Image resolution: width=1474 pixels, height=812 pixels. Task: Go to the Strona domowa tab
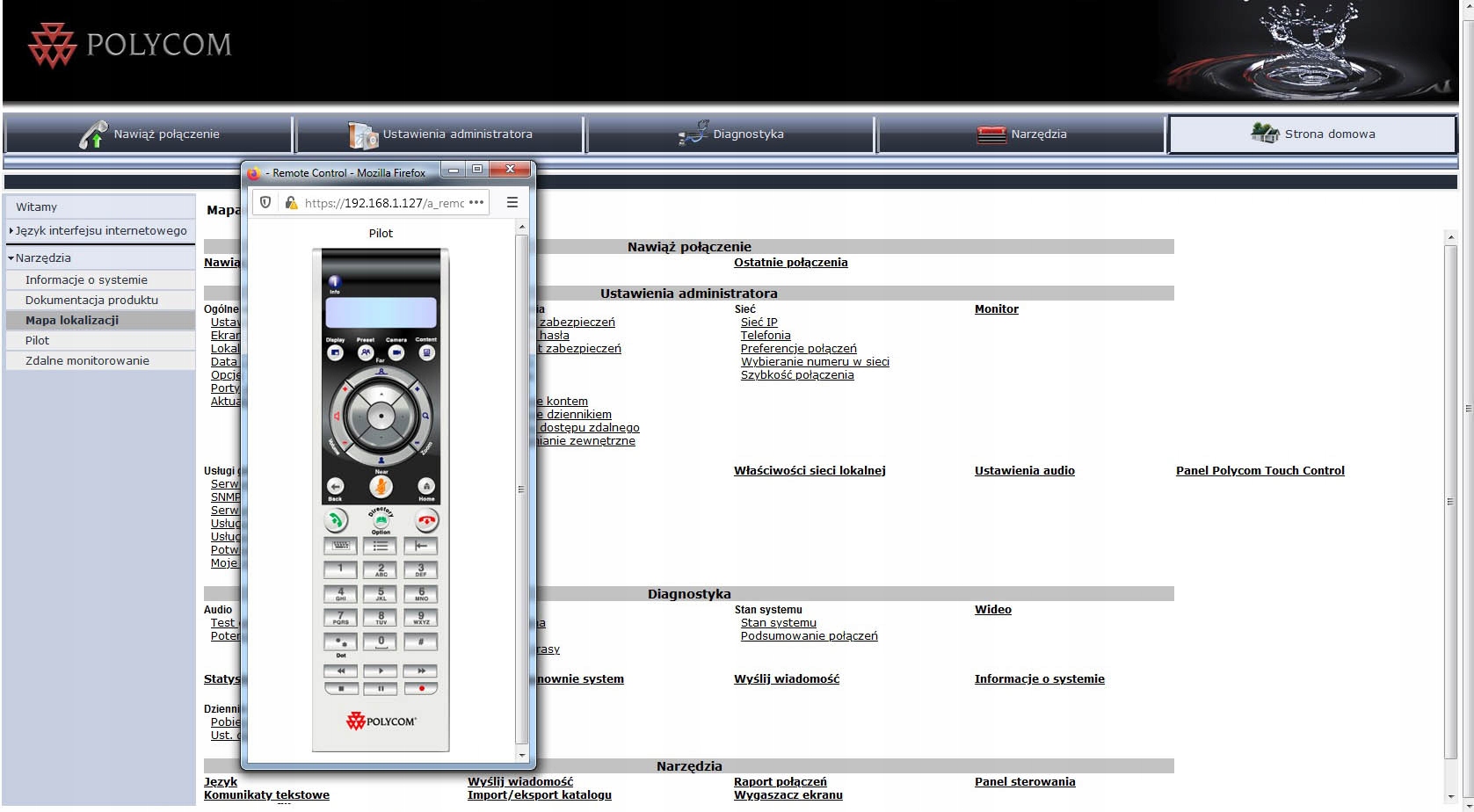pyautogui.click(x=1312, y=134)
